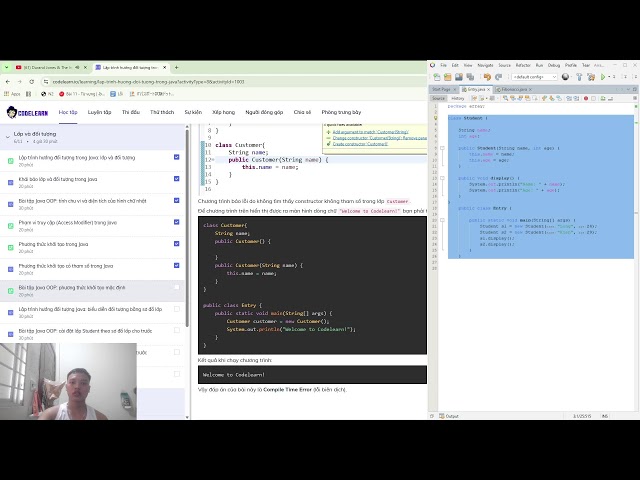The width and height of the screenshot is (640, 480).
Task: Click CodeLearn logo
Action: pos(27,112)
